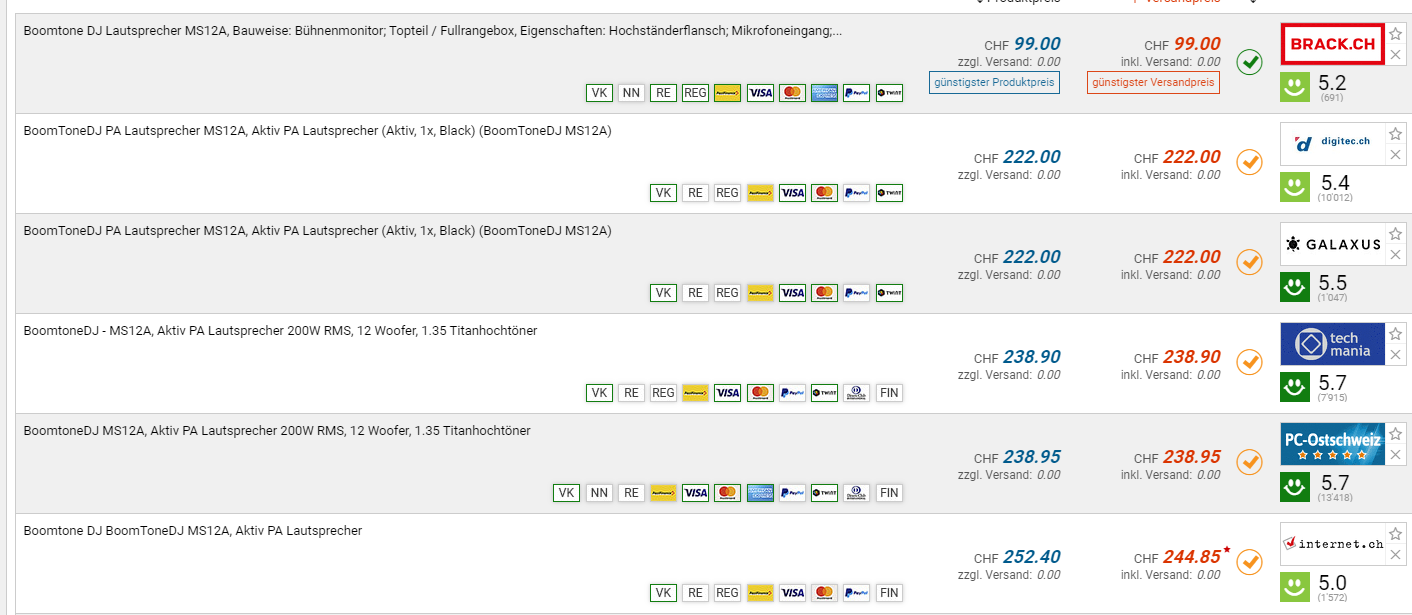Screen dimensions: 1412x615
Task: Click the orange availability icon for Galaxus
Action: (x=1249, y=262)
